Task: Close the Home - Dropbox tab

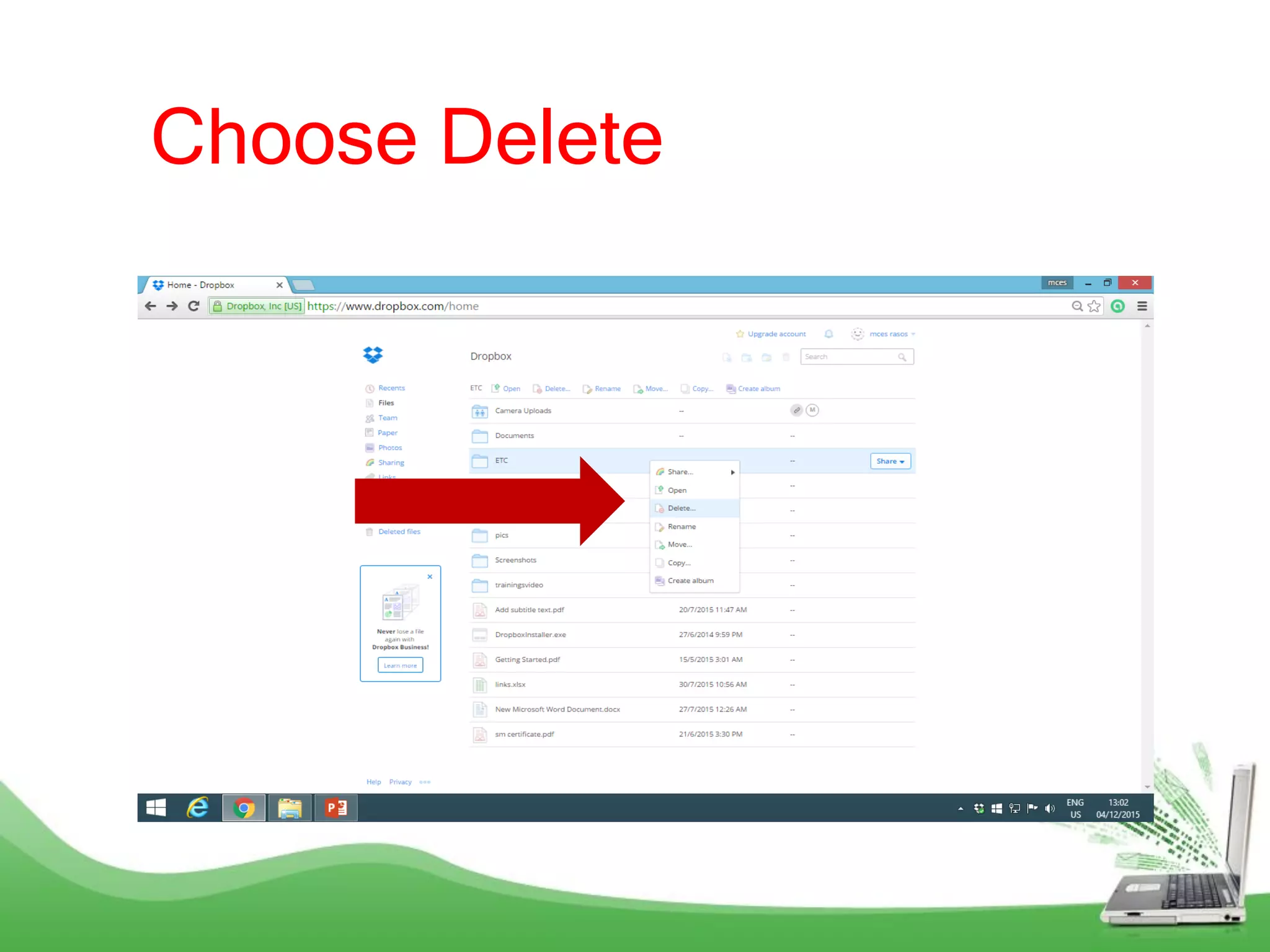Action: 280,285
